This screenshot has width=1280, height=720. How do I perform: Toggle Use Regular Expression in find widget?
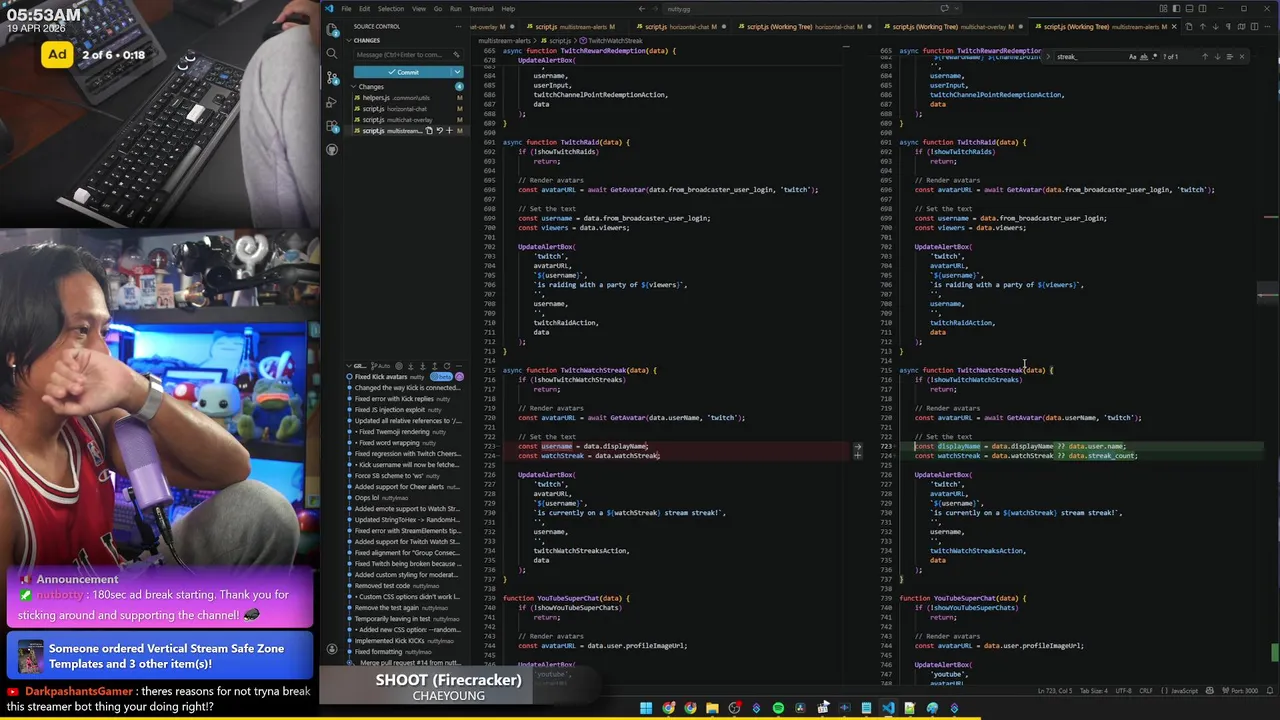pyautogui.click(x=1155, y=57)
